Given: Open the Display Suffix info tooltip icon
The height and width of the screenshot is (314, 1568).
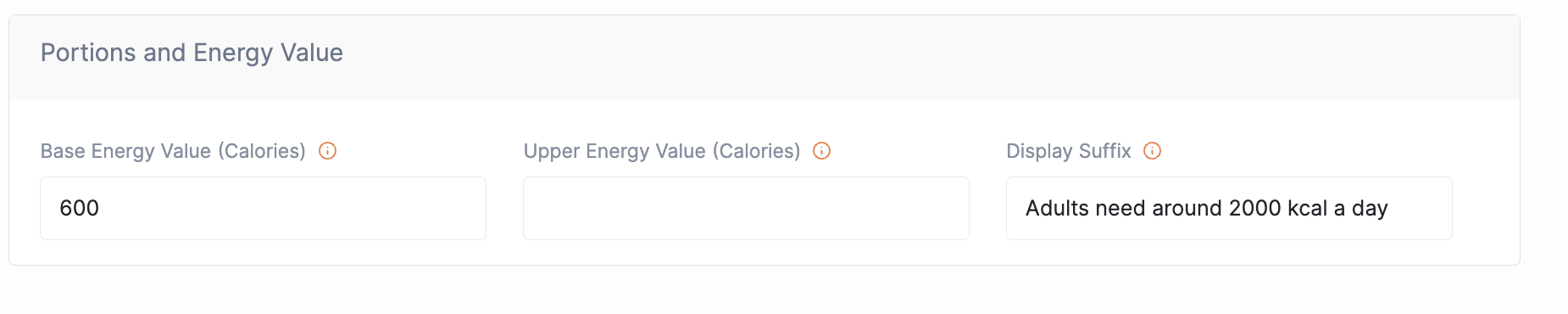Looking at the screenshot, I should pos(1152,151).
